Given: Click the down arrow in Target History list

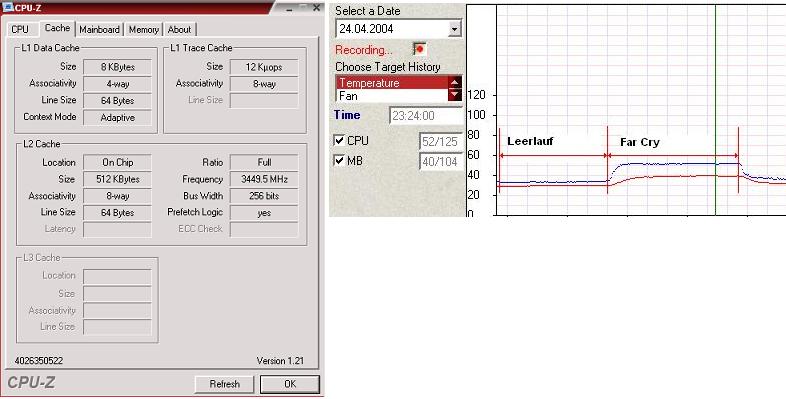Looking at the screenshot, I should [455, 95].
